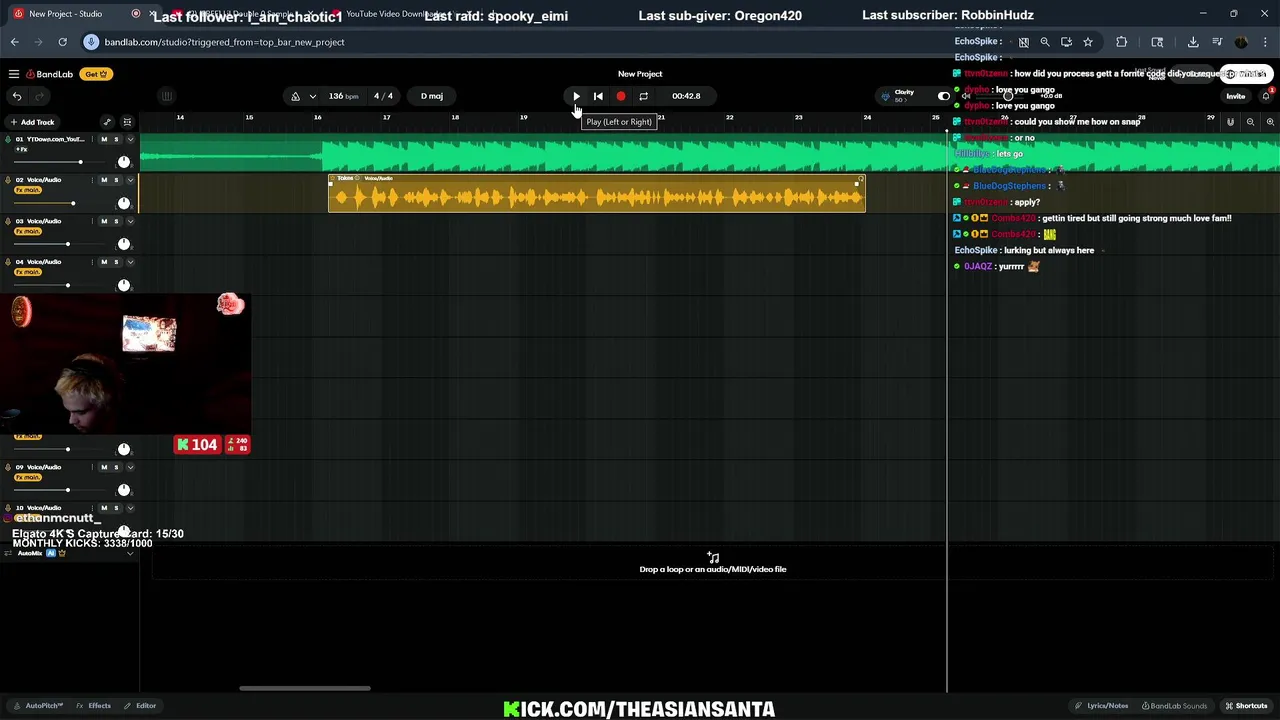Mute track 02 Voice/Audio
Screen dimensions: 1280x720
point(104,180)
